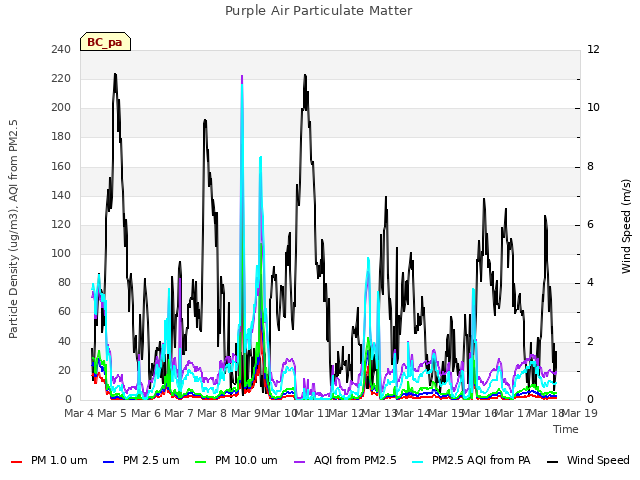Click the cyan PA AQI legend swatch
Viewport: 640px width, 480px height.
click(x=418, y=462)
